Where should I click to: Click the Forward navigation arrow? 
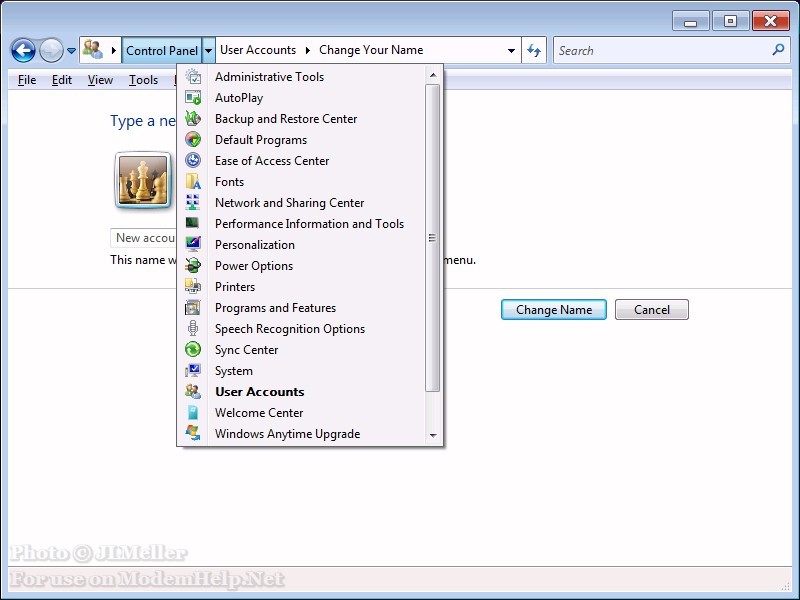[51, 51]
